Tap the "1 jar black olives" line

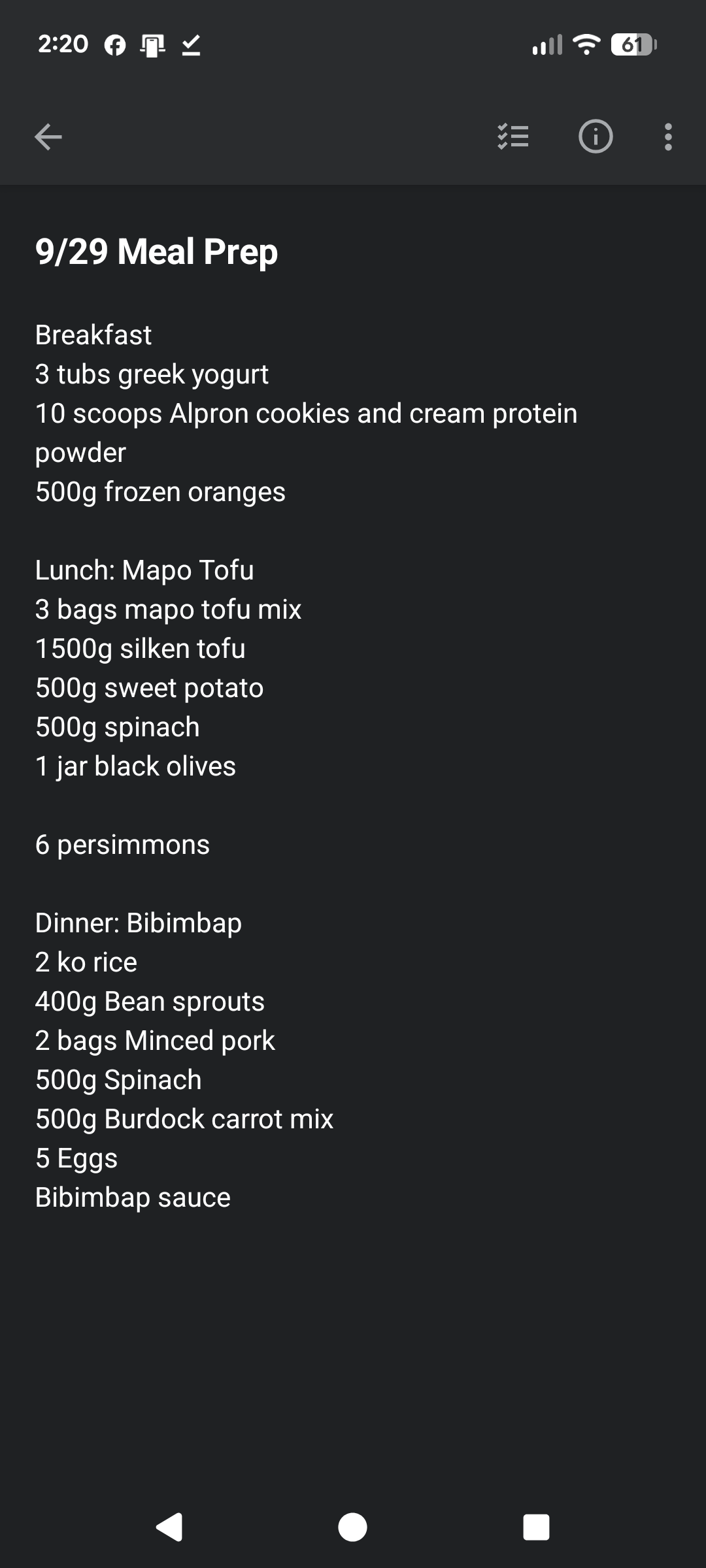[x=135, y=766]
